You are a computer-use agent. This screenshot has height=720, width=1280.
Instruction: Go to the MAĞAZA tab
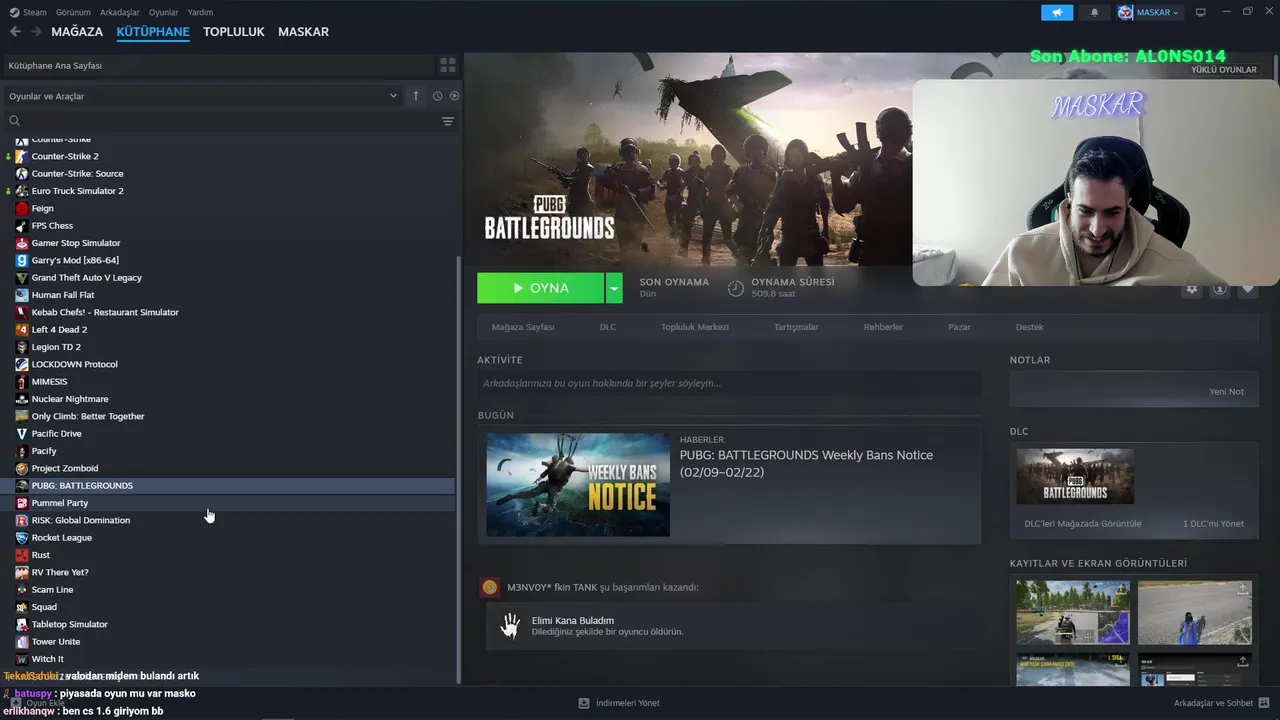[x=77, y=32]
